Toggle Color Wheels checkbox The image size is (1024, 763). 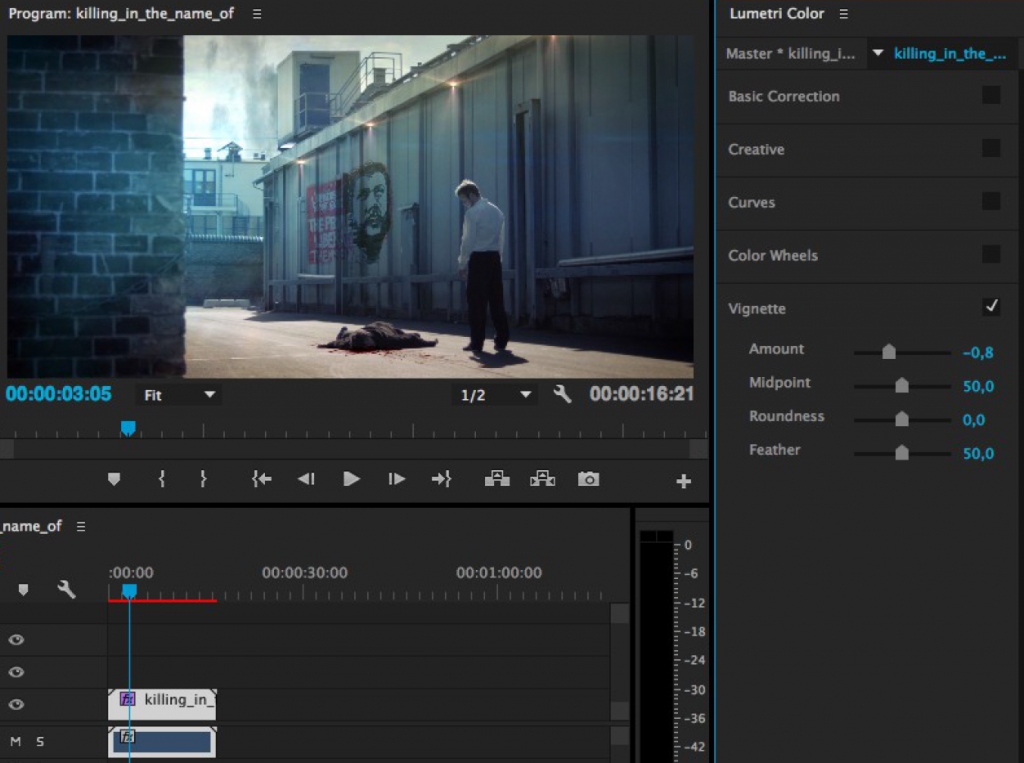(x=991, y=254)
